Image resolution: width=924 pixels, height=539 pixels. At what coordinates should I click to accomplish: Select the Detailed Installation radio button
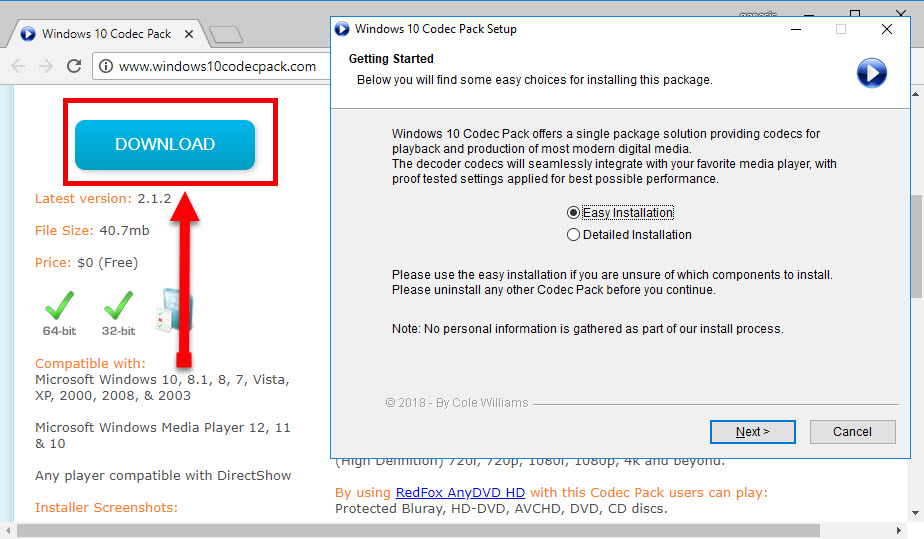573,234
